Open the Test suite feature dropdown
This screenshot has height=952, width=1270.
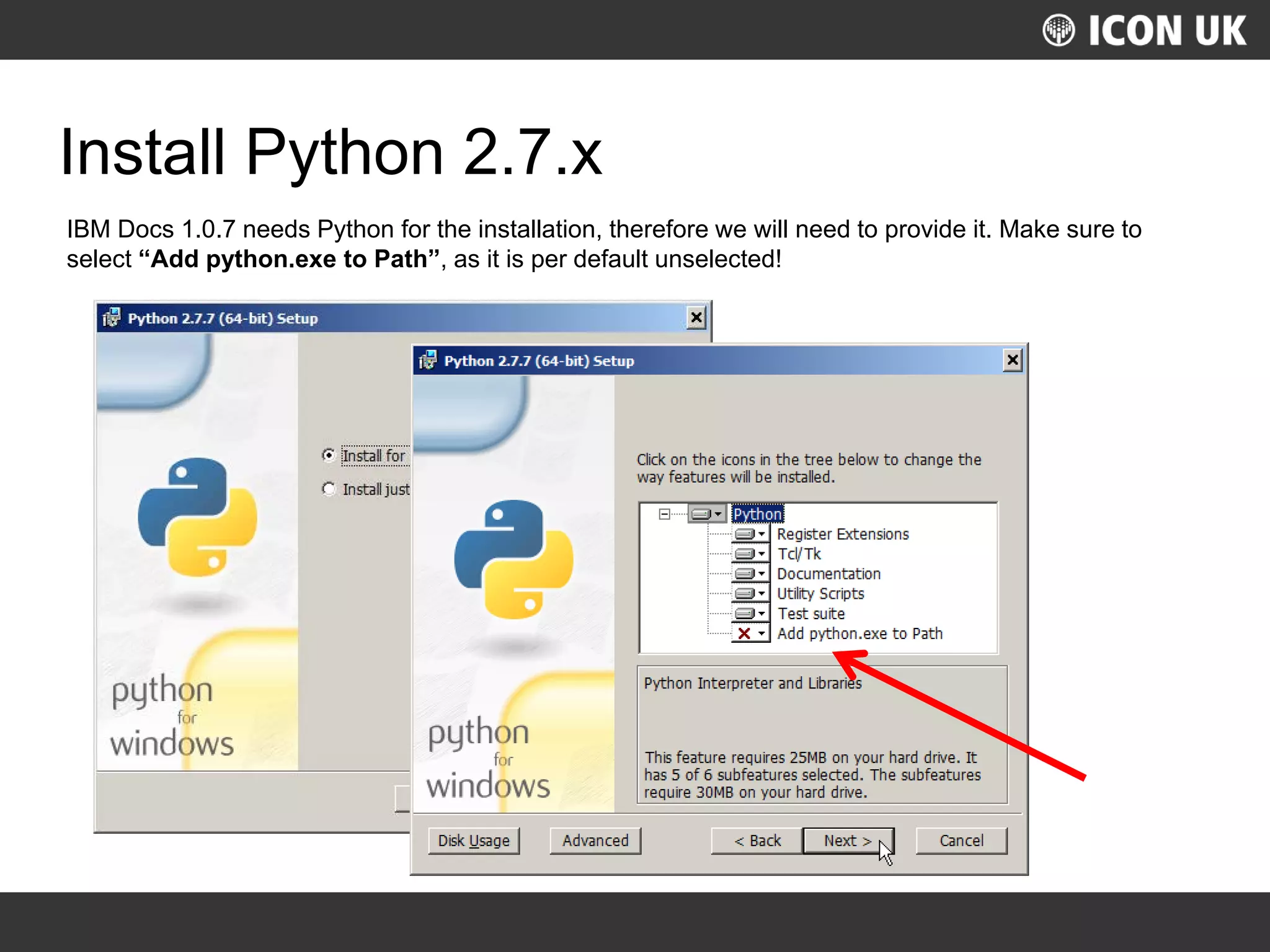751,613
